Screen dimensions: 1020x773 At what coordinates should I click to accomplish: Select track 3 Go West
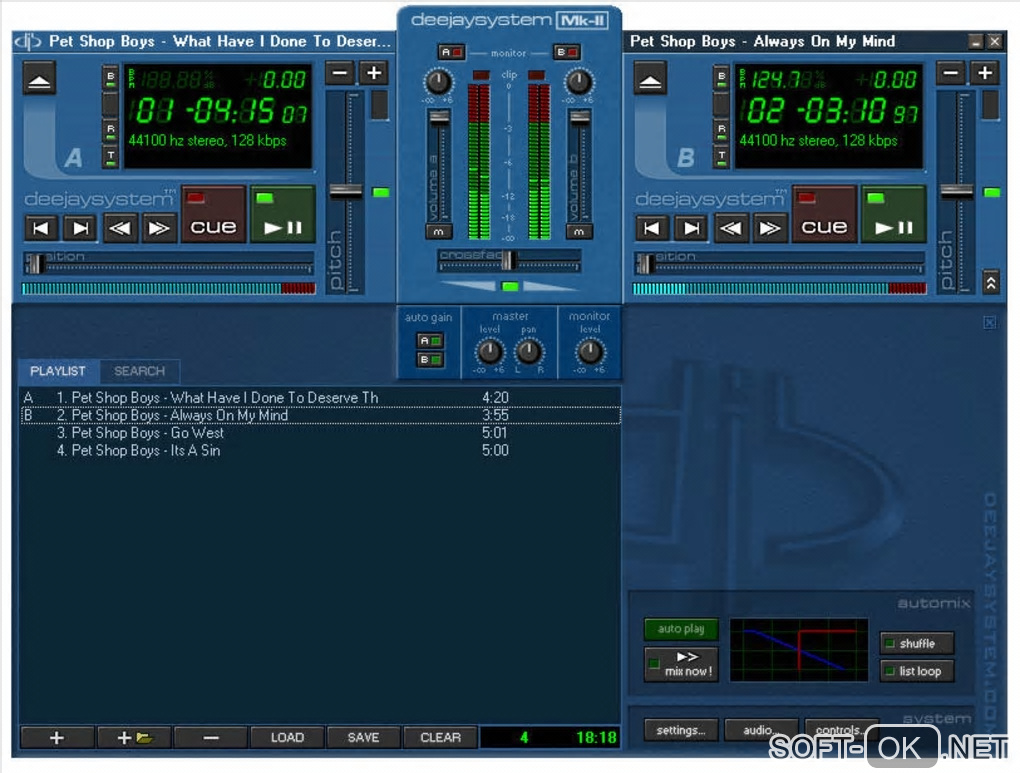click(321, 433)
